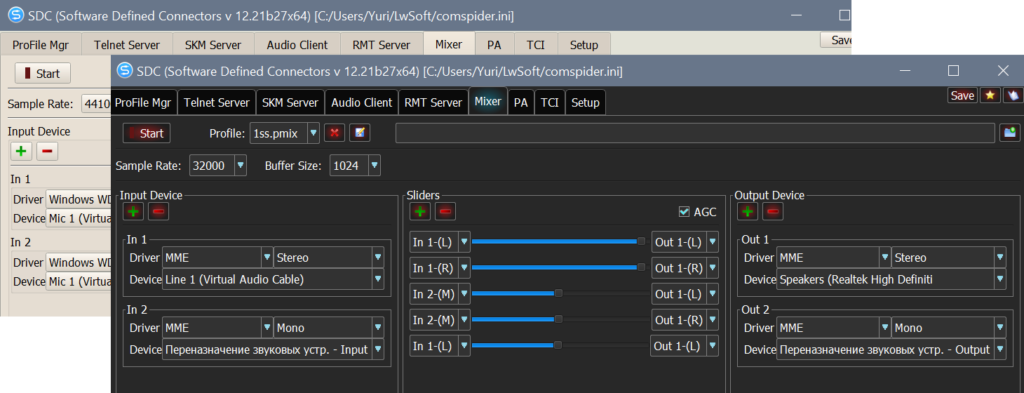
Task: Click partially visible Save button in back window
Action: point(836,40)
